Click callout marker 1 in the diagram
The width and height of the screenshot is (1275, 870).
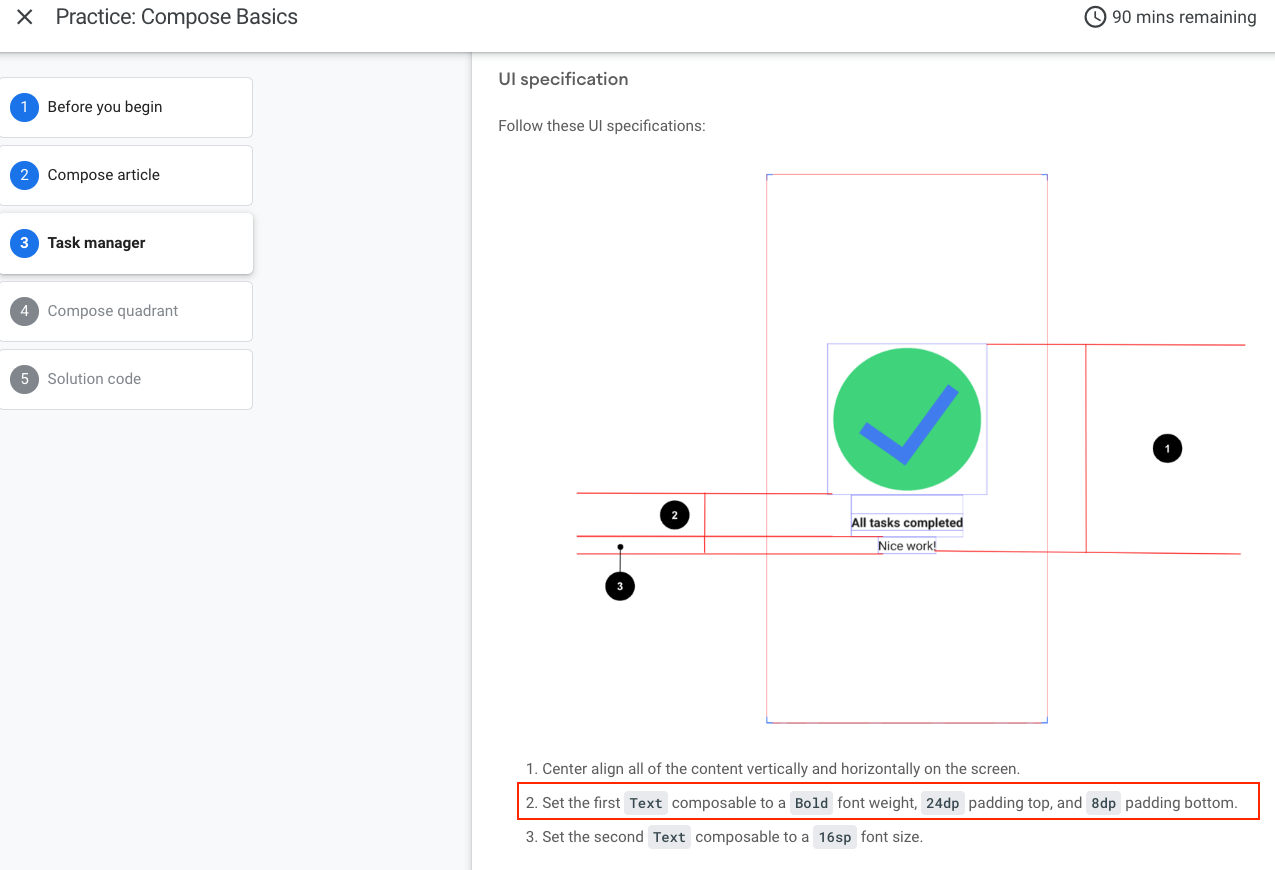tap(1167, 448)
